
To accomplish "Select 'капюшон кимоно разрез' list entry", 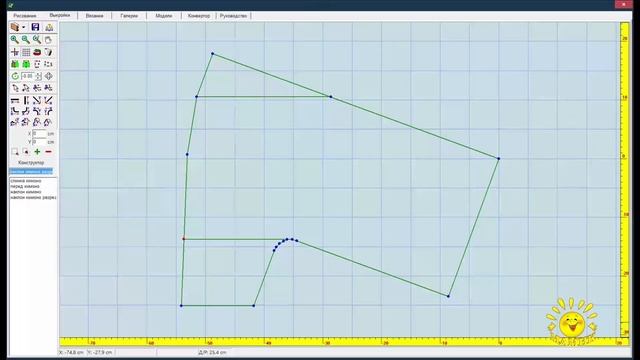I will click(33, 197).
